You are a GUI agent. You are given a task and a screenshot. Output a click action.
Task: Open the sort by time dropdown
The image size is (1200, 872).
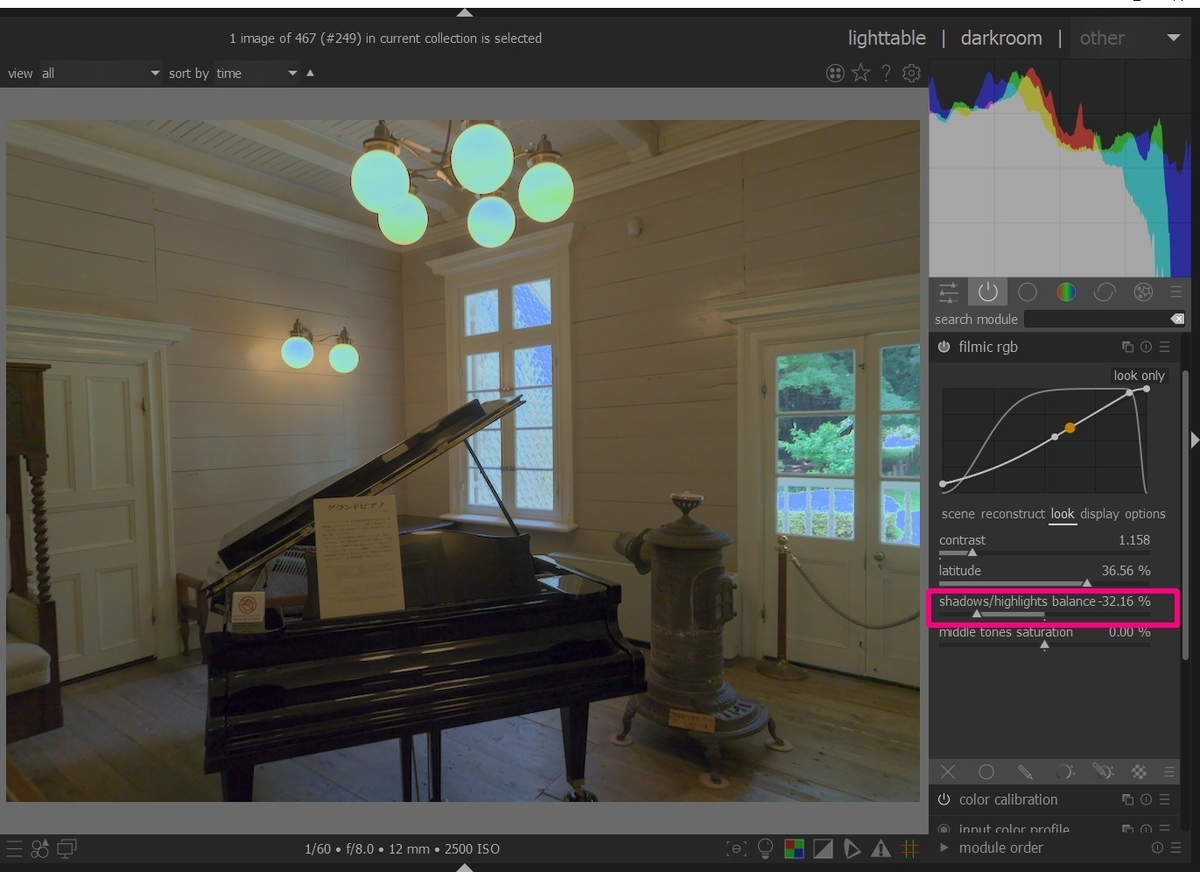257,73
